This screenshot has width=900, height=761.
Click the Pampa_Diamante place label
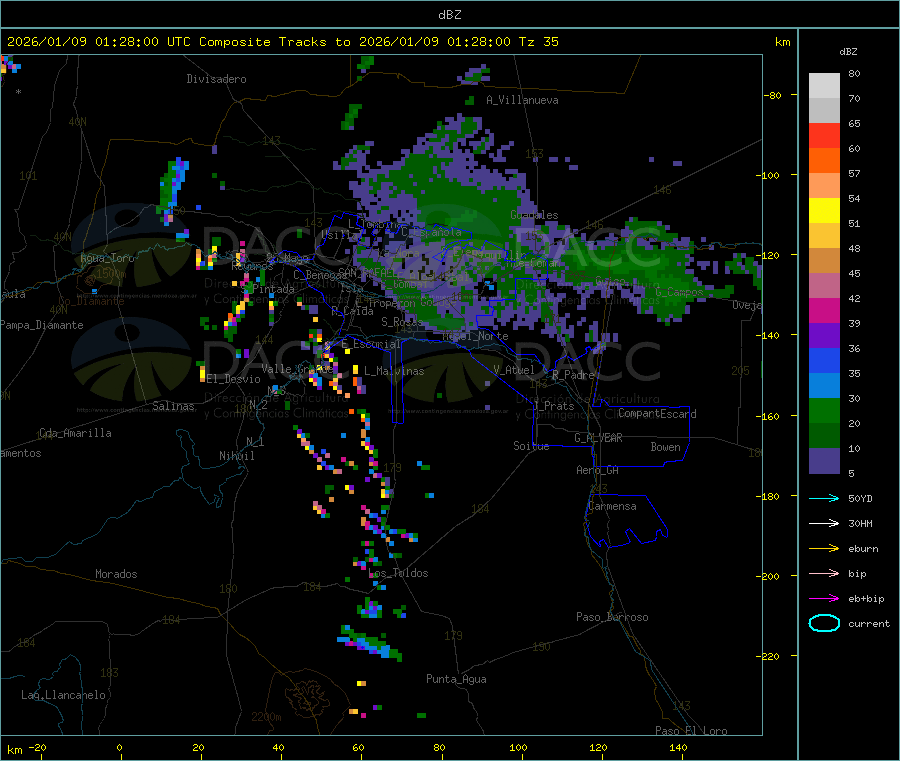[42, 325]
